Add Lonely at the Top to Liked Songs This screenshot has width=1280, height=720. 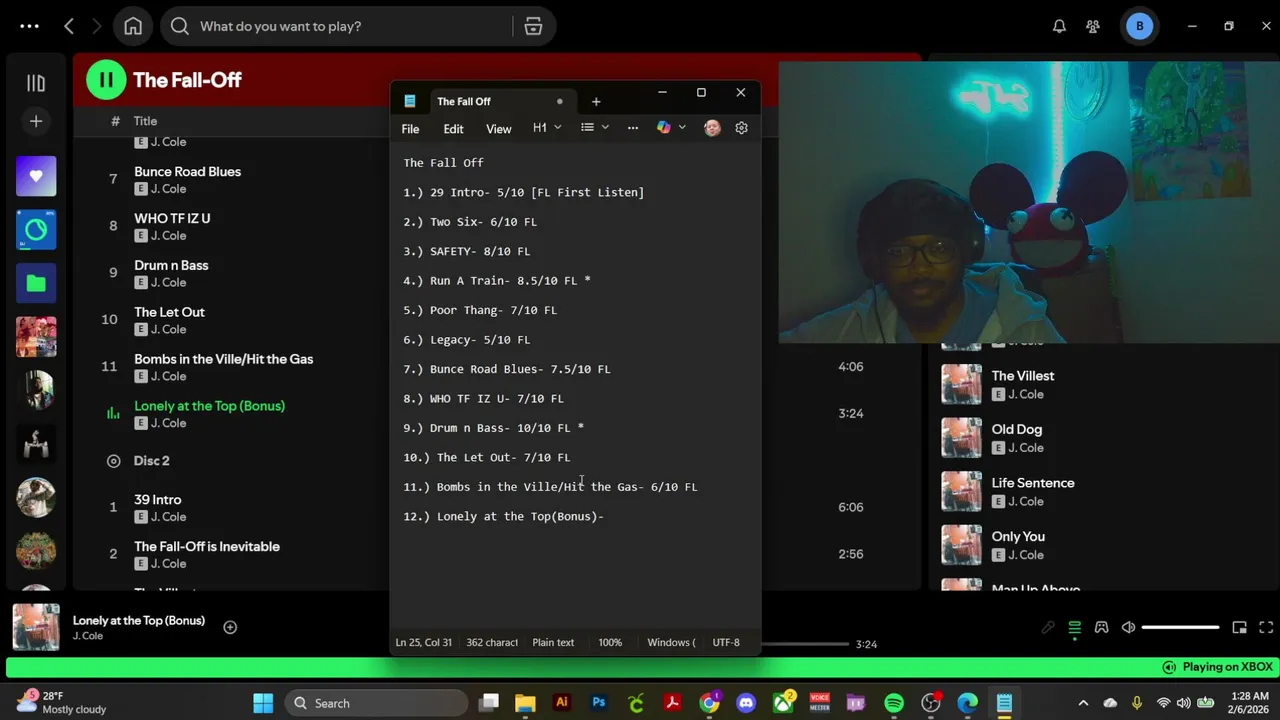point(230,627)
